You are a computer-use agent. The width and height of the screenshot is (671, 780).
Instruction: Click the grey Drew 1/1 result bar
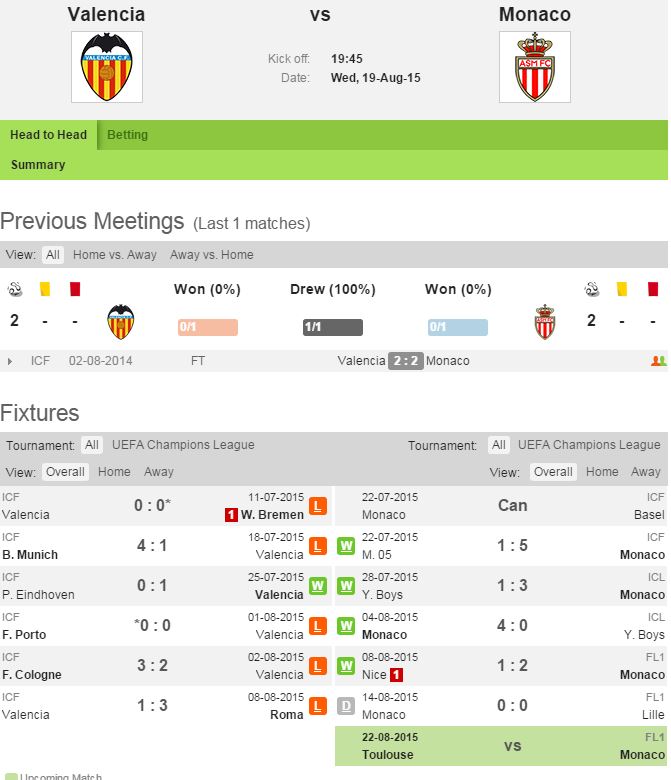(332, 327)
